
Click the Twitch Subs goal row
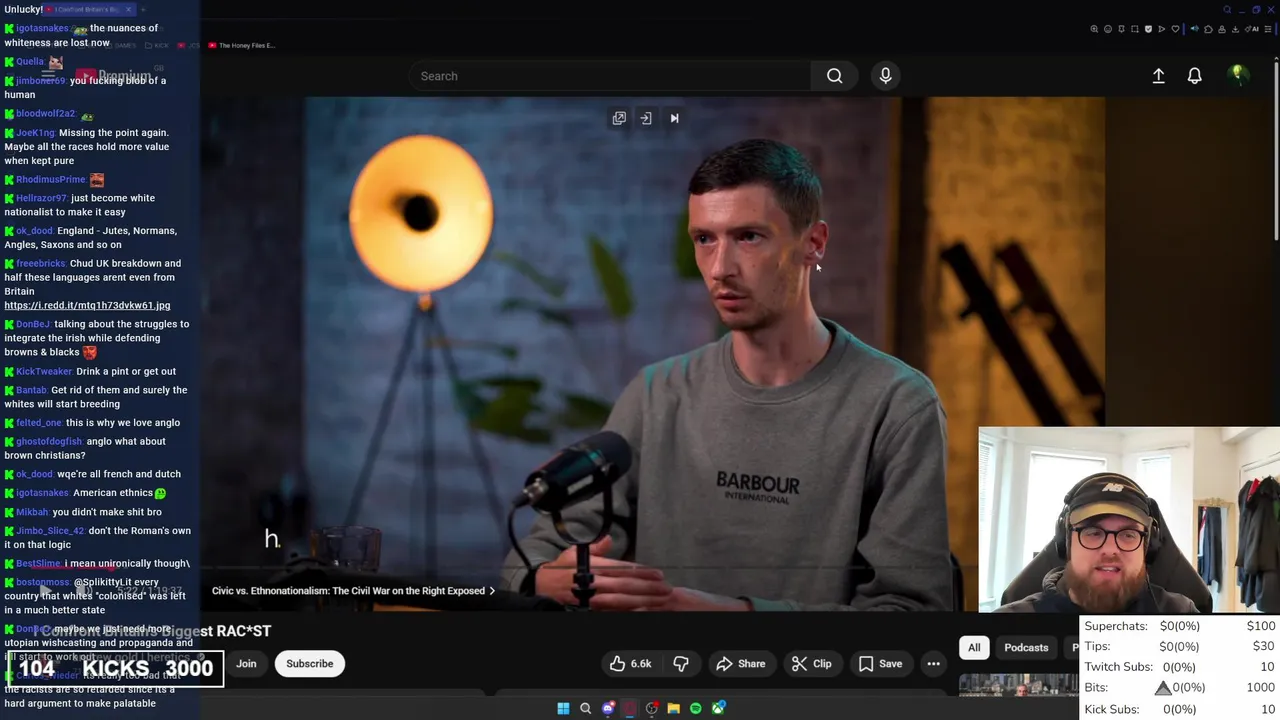tap(1180, 667)
